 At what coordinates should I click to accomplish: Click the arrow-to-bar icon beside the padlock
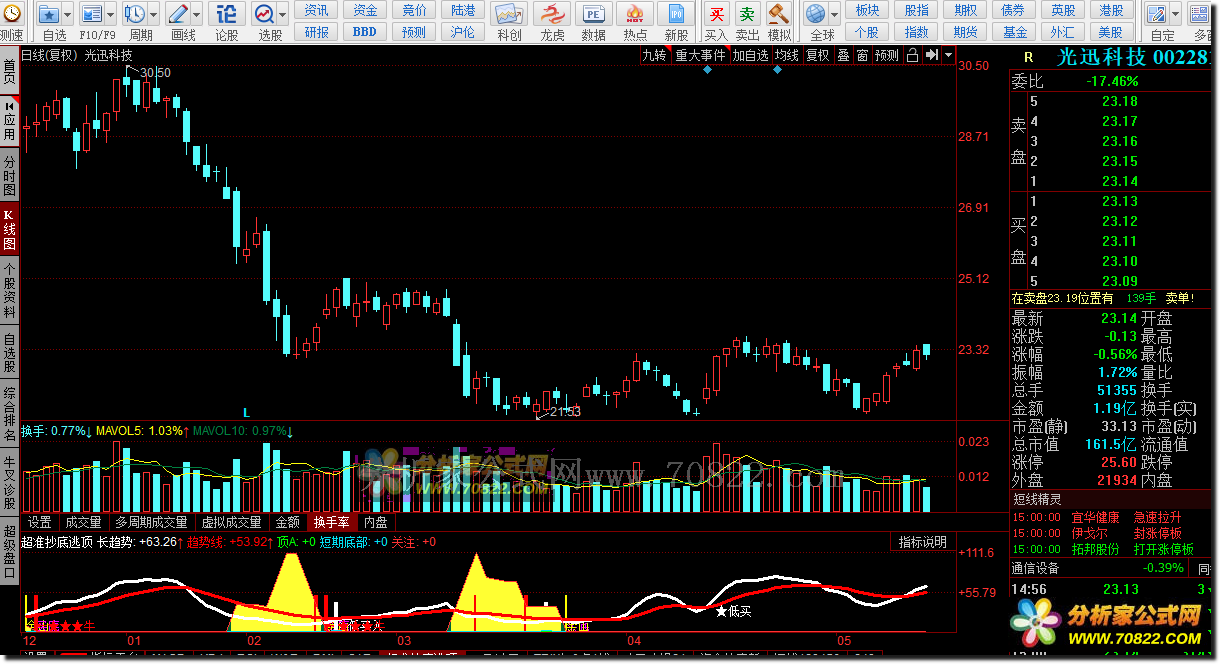[x=932, y=55]
